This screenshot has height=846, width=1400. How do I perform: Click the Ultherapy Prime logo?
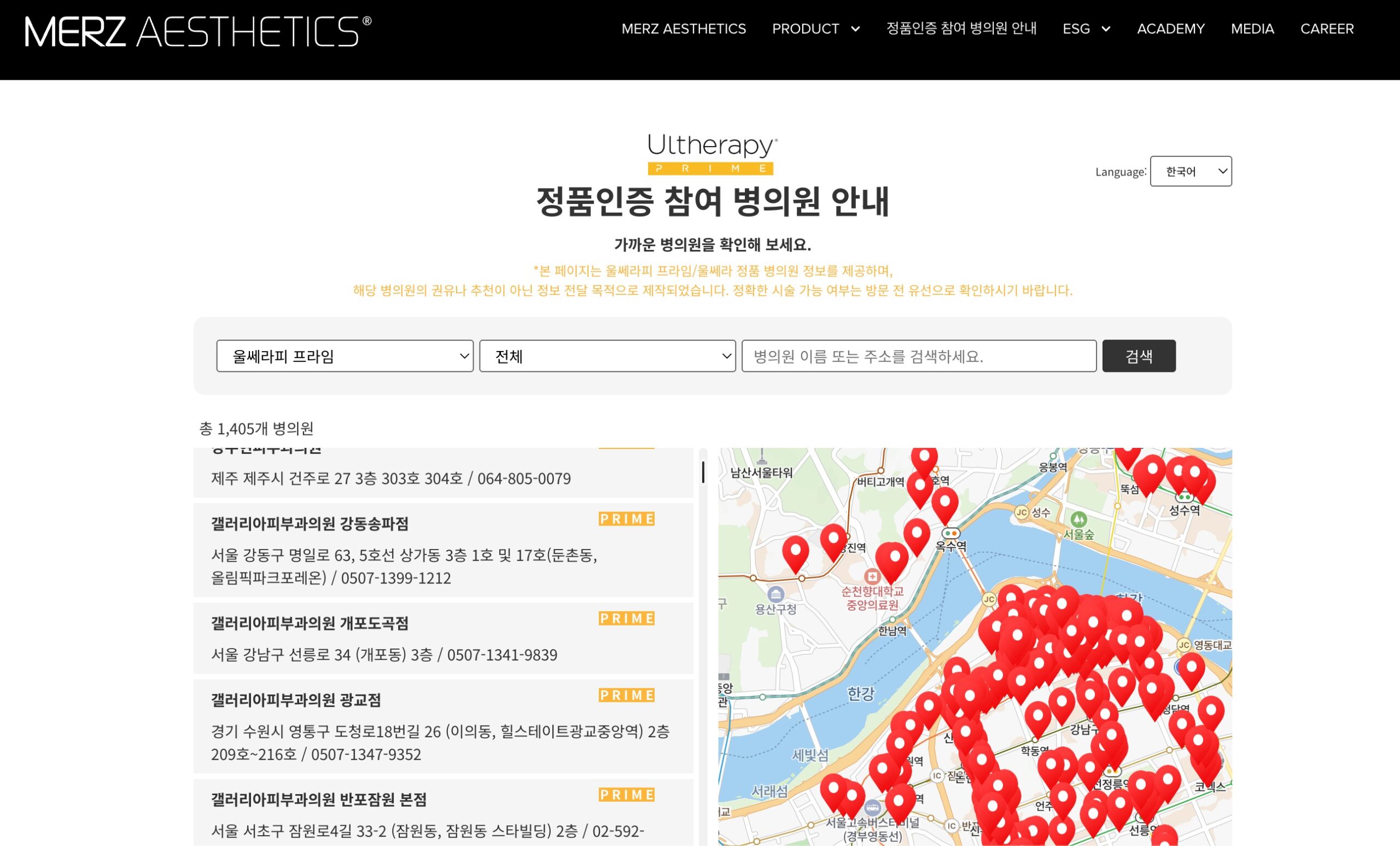pyautogui.click(x=711, y=154)
